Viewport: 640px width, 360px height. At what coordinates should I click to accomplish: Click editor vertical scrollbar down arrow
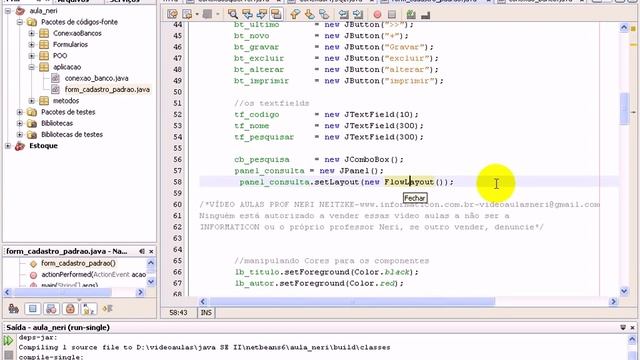[624, 291]
